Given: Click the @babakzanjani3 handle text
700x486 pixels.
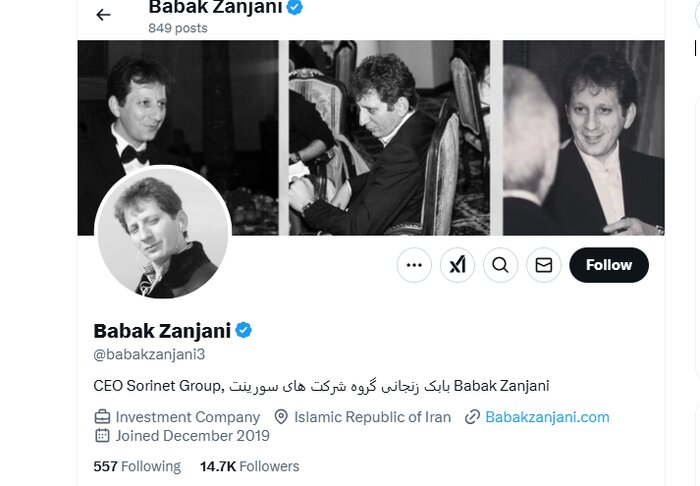Looking at the screenshot, I should pos(149,354).
